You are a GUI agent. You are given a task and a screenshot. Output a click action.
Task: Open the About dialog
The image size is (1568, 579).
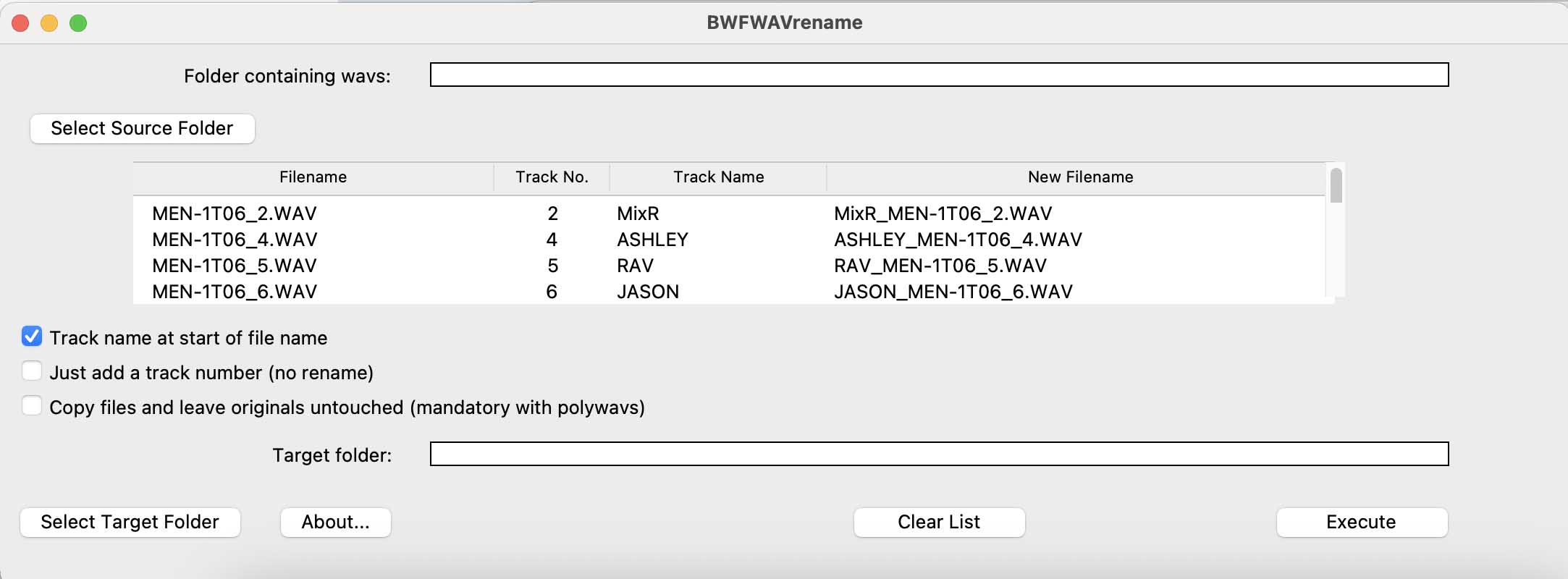coord(335,523)
